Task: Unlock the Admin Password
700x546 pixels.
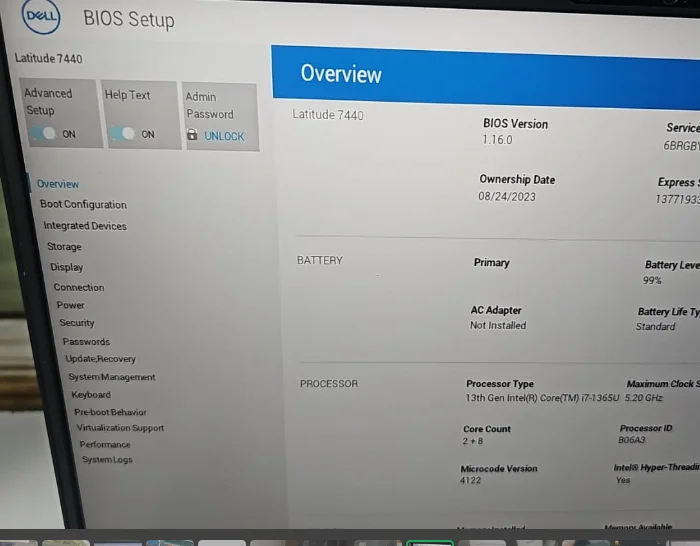Action: tap(224, 136)
